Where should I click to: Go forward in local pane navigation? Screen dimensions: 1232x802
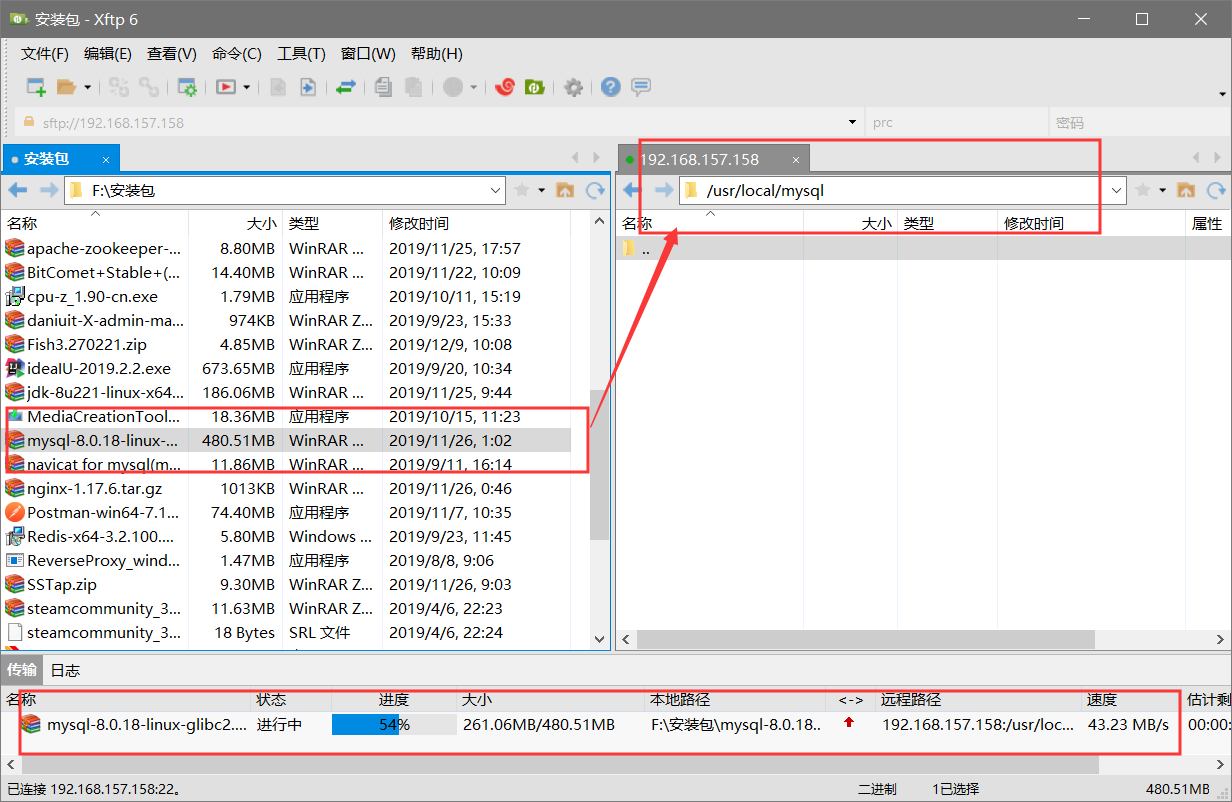(x=48, y=190)
